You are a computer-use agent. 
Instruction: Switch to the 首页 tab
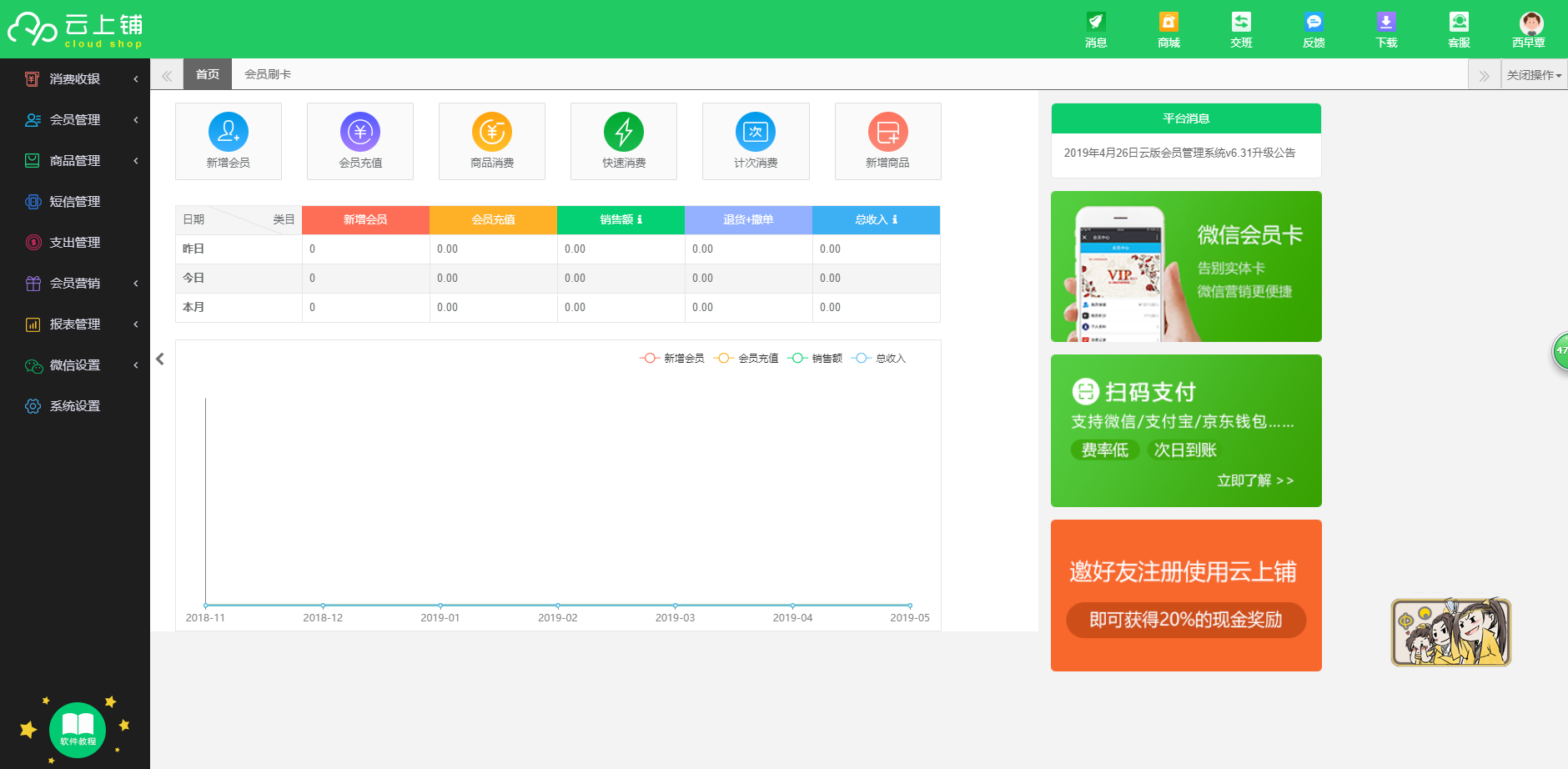[x=208, y=74]
